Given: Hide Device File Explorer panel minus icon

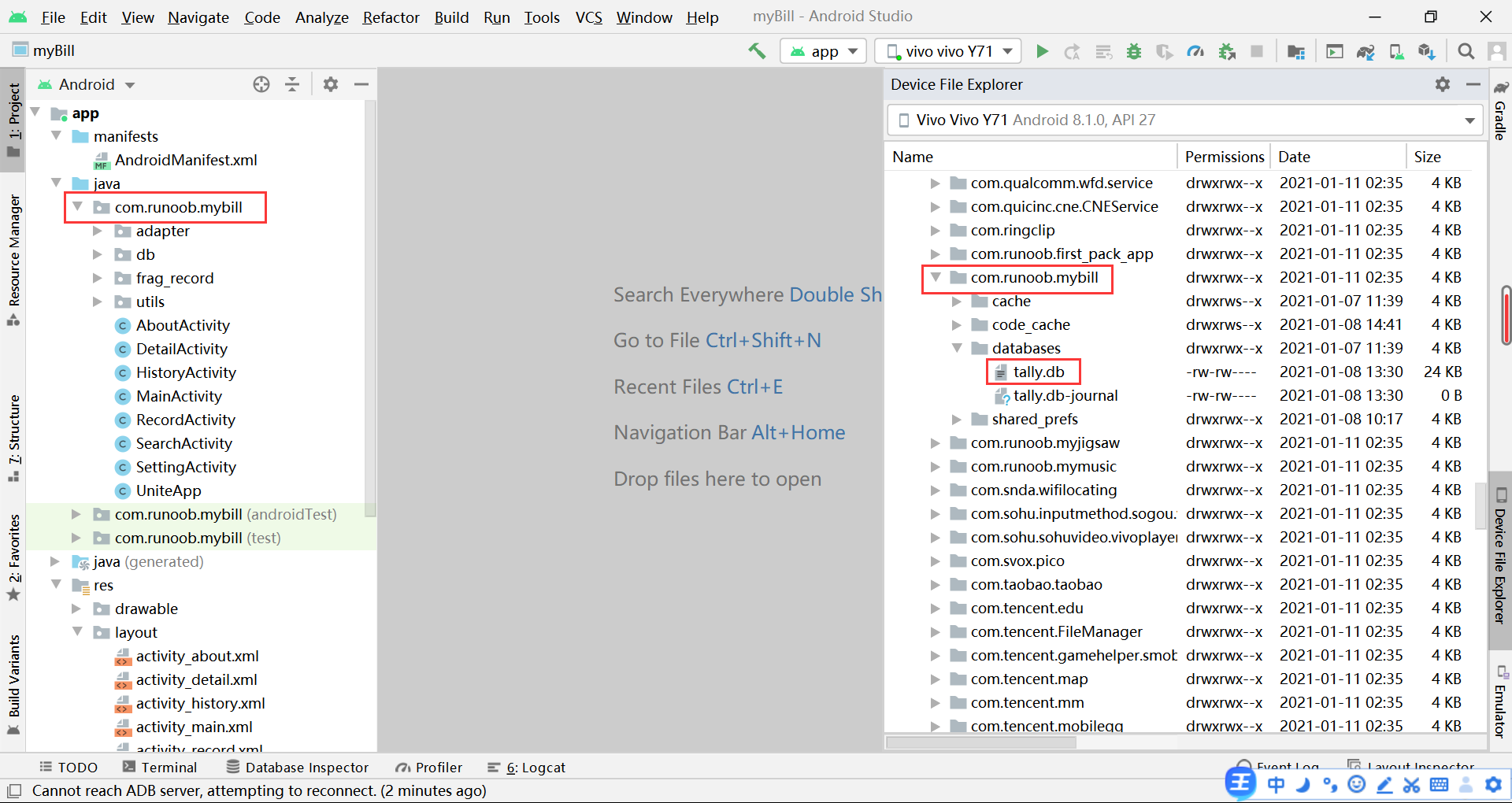Looking at the screenshot, I should click(x=1473, y=84).
